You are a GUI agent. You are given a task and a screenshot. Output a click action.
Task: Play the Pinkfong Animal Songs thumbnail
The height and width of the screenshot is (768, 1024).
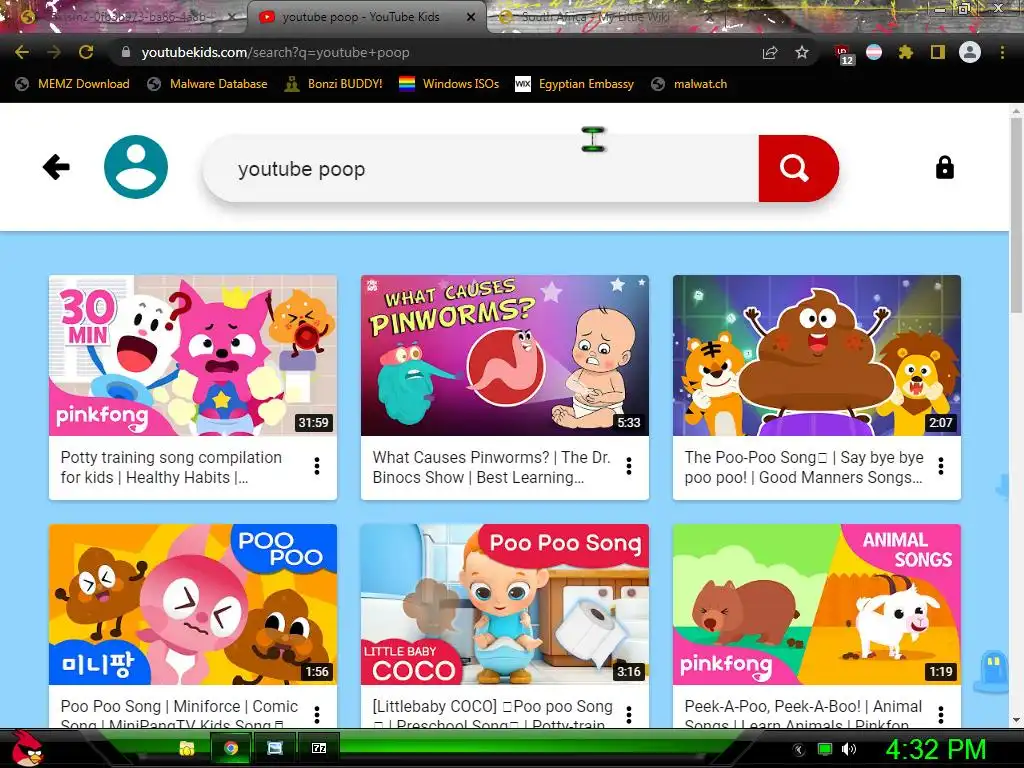tap(817, 604)
